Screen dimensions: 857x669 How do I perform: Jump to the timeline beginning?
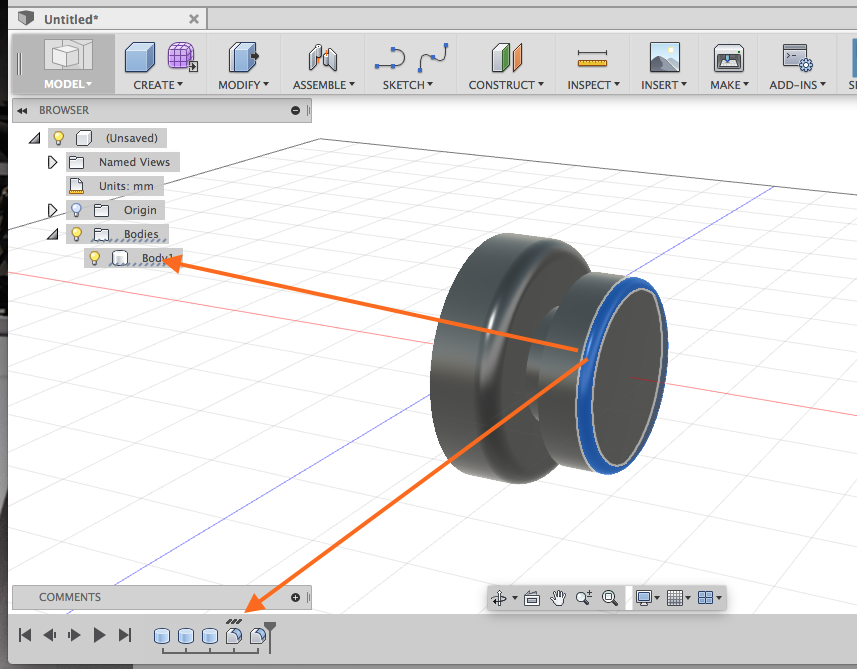pos(25,635)
